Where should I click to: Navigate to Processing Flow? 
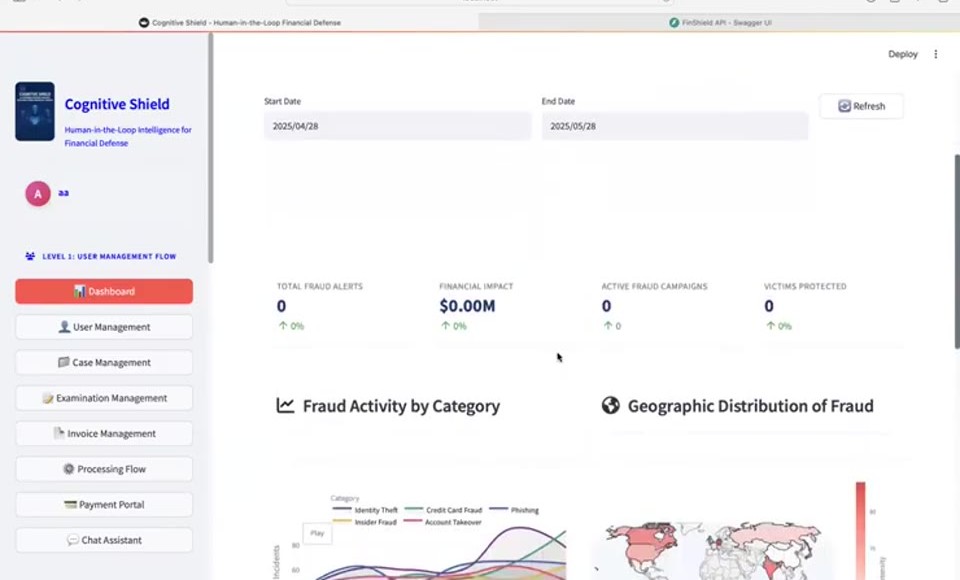point(104,469)
